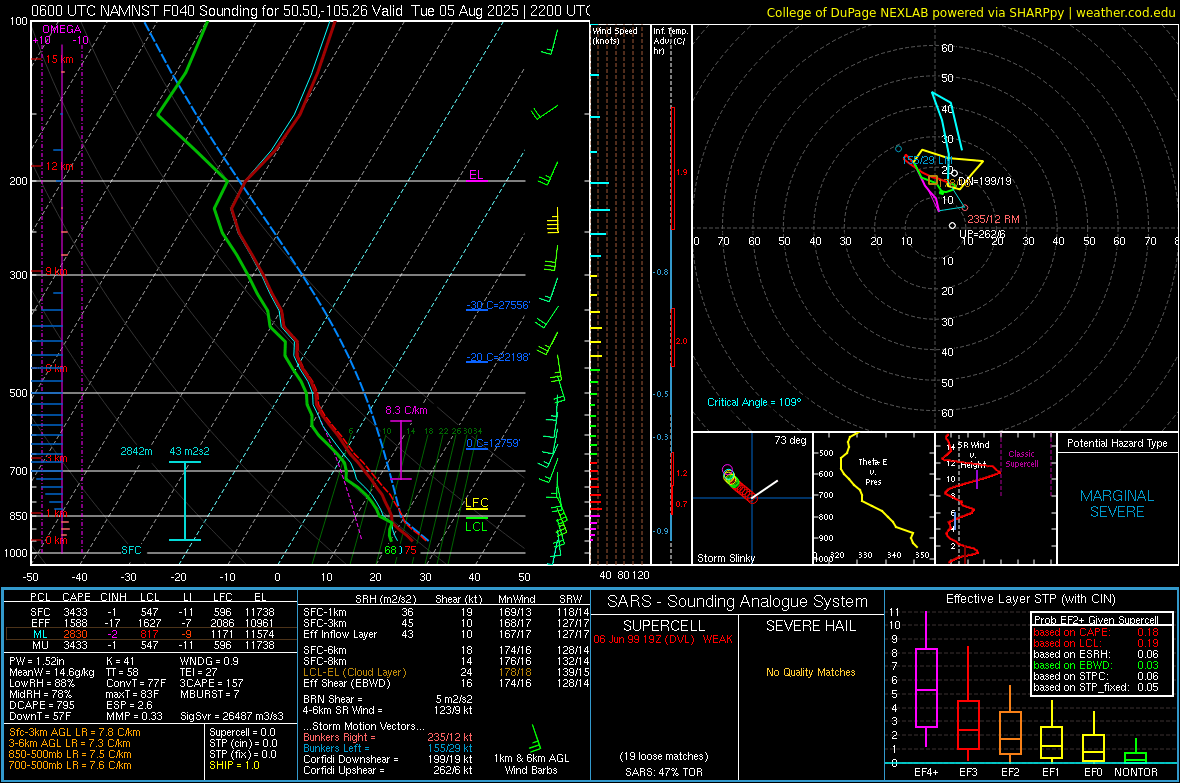Click the Eff Inflow Layer row

point(446,634)
